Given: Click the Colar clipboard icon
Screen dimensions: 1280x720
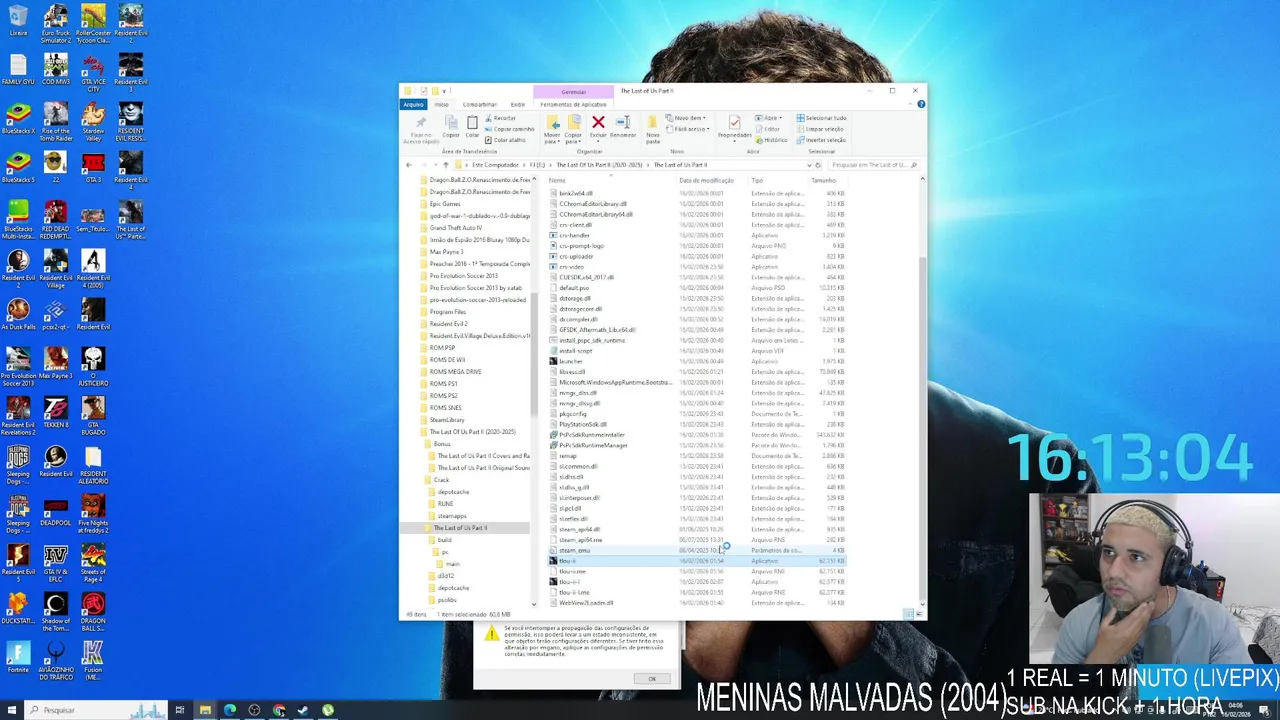Looking at the screenshot, I should click(472, 123).
